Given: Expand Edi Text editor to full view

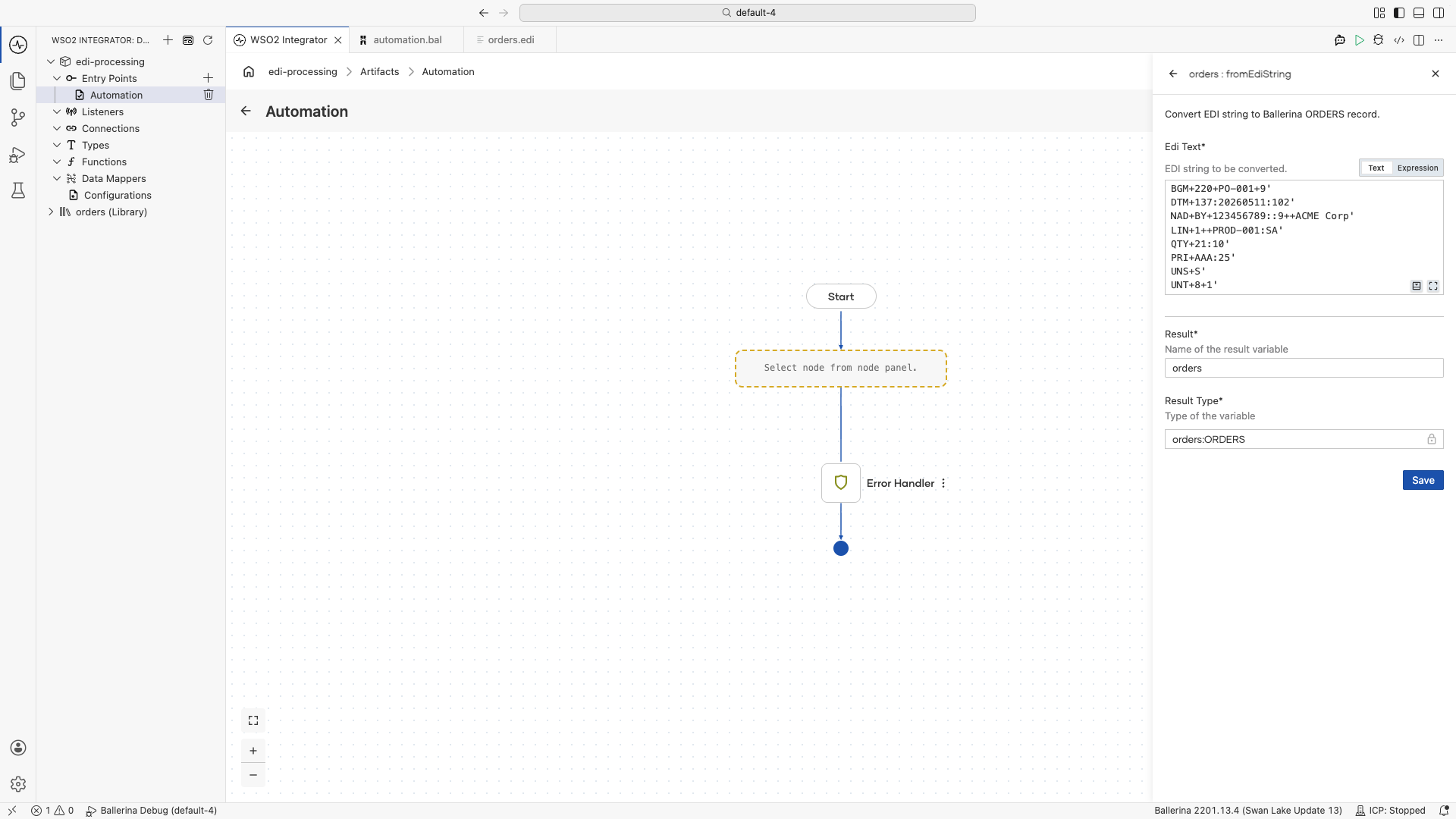Looking at the screenshot, I should (1433, 286).
